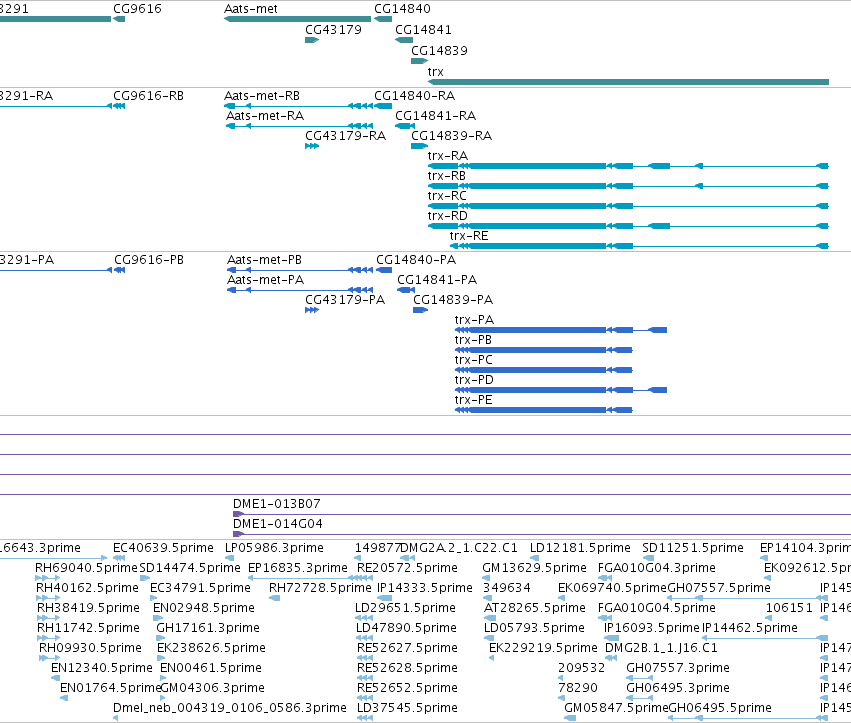Click EST GH07557.5prime
Viewport: 851px width, 723px height.
719,588
